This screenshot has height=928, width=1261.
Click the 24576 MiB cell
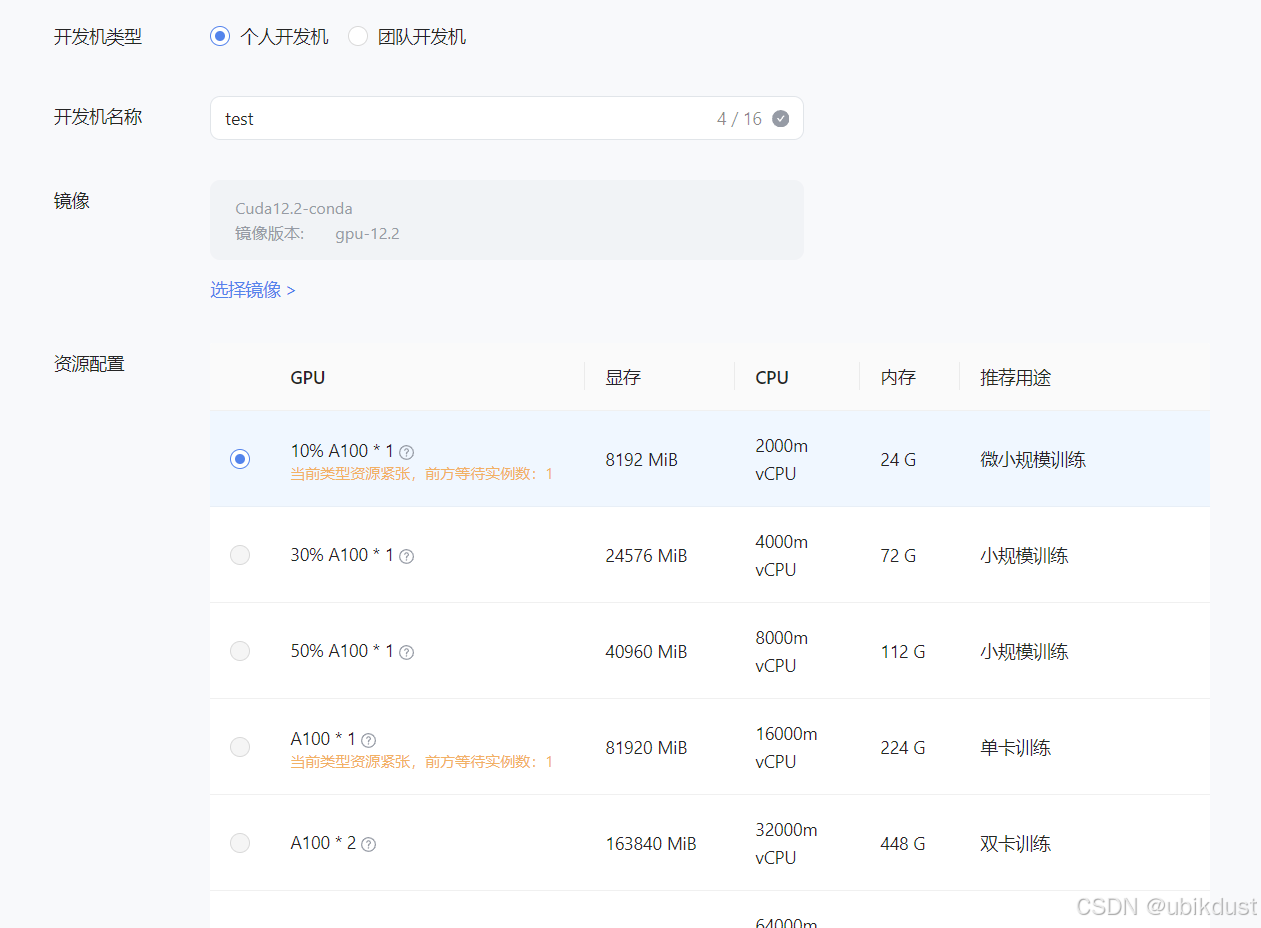[646, 556]
